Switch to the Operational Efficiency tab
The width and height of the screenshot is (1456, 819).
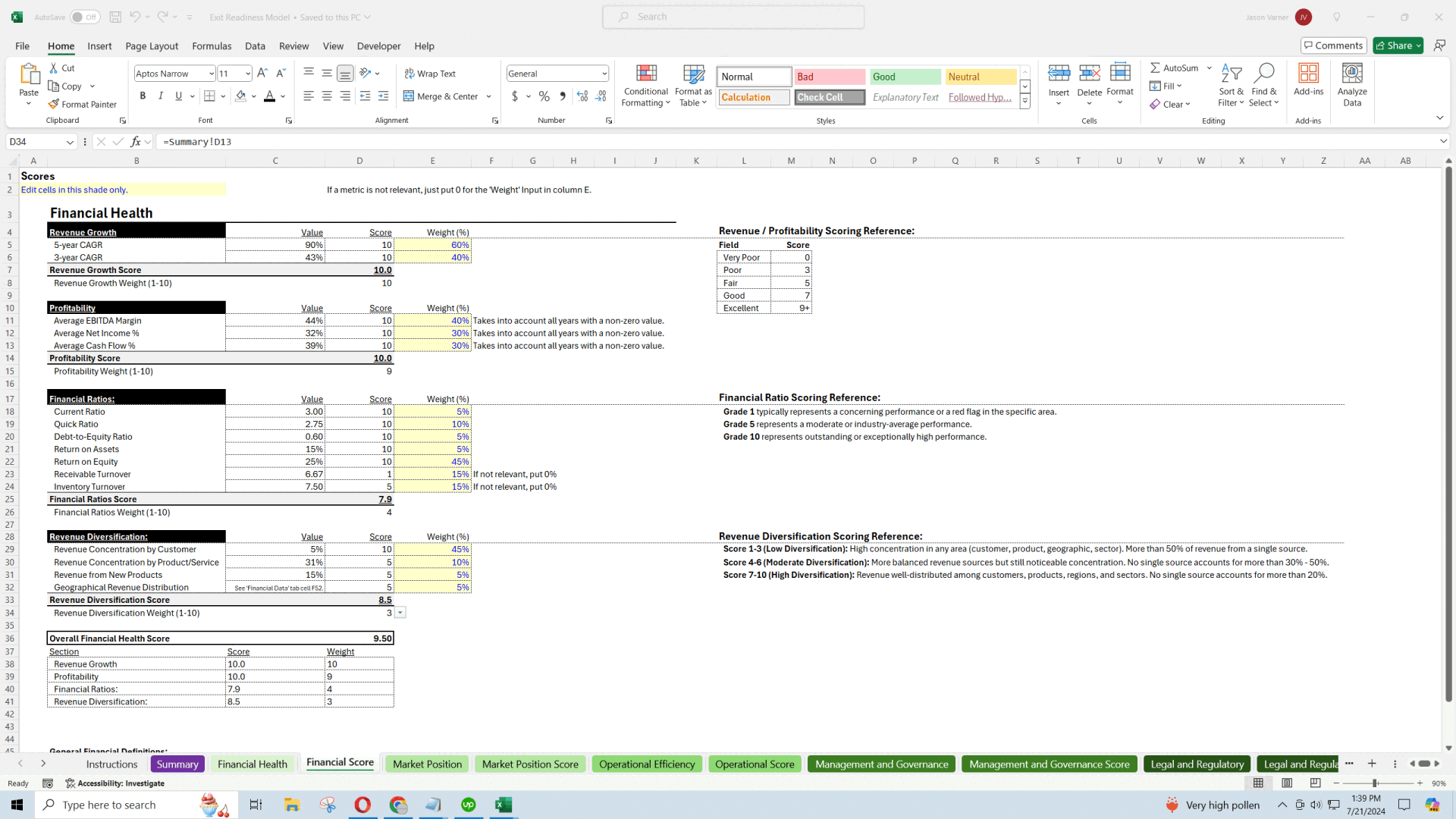pos(647,764)
